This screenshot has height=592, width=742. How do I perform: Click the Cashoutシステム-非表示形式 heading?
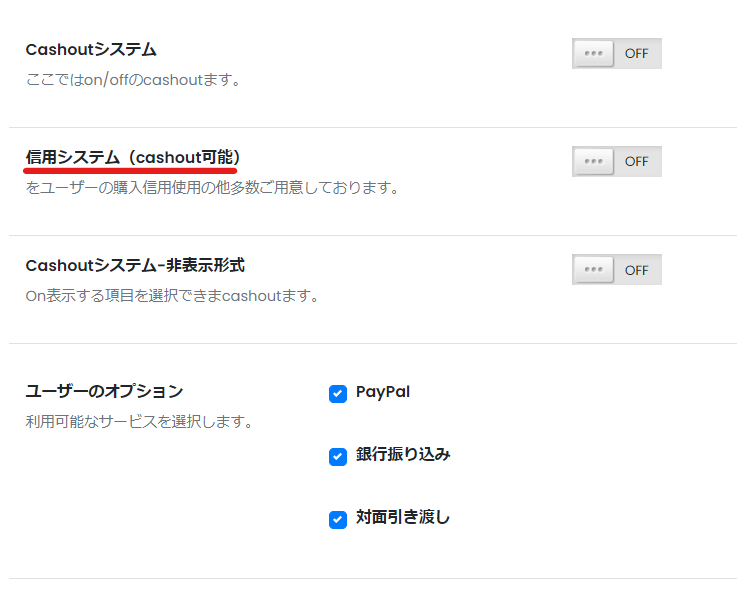click(135, 265)
